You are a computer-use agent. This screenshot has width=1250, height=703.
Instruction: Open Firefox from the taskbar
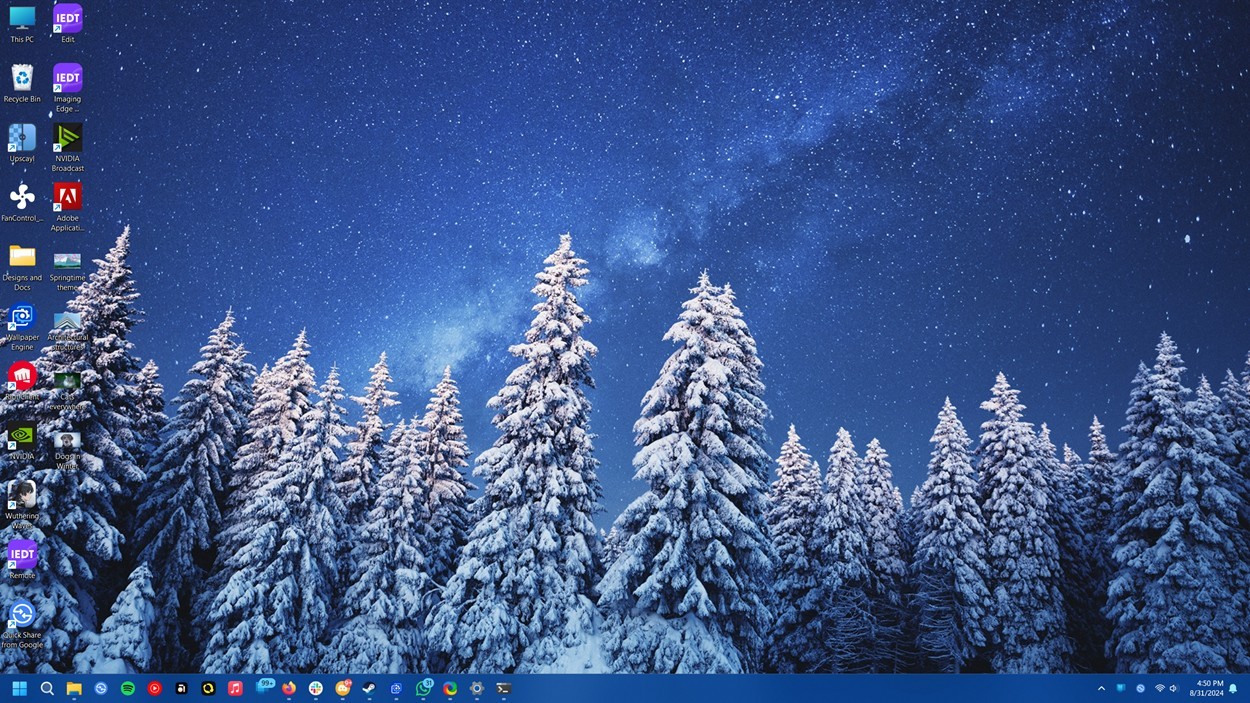point(289,688)
